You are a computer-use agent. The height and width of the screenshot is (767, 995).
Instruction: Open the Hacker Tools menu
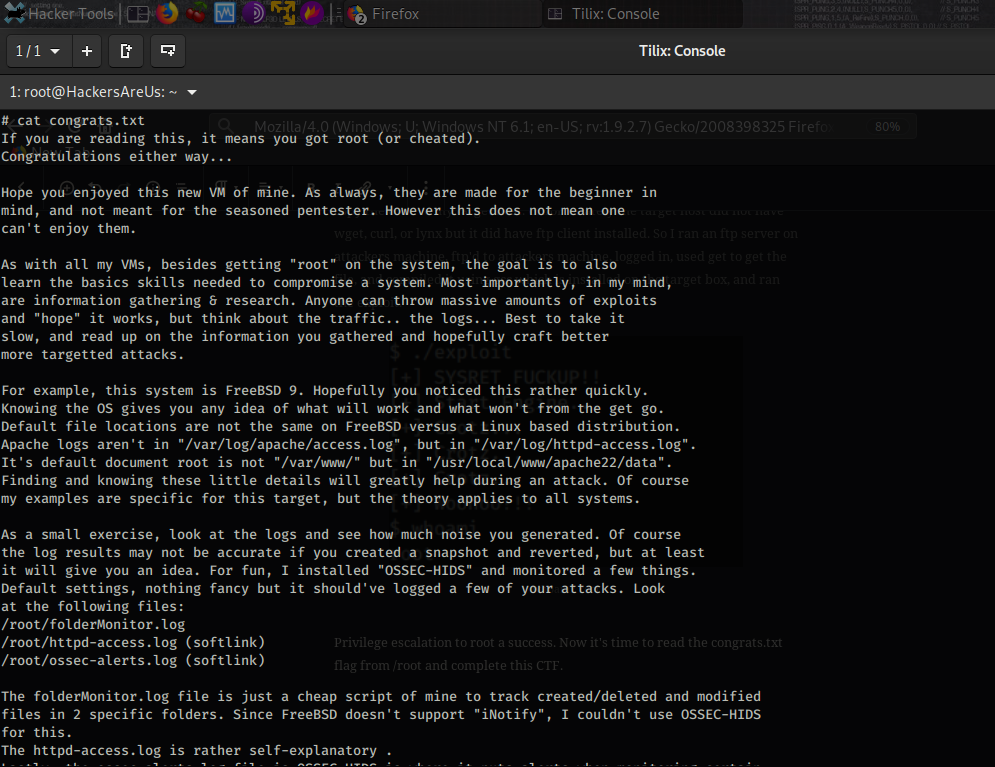click(x=60, y=14)
